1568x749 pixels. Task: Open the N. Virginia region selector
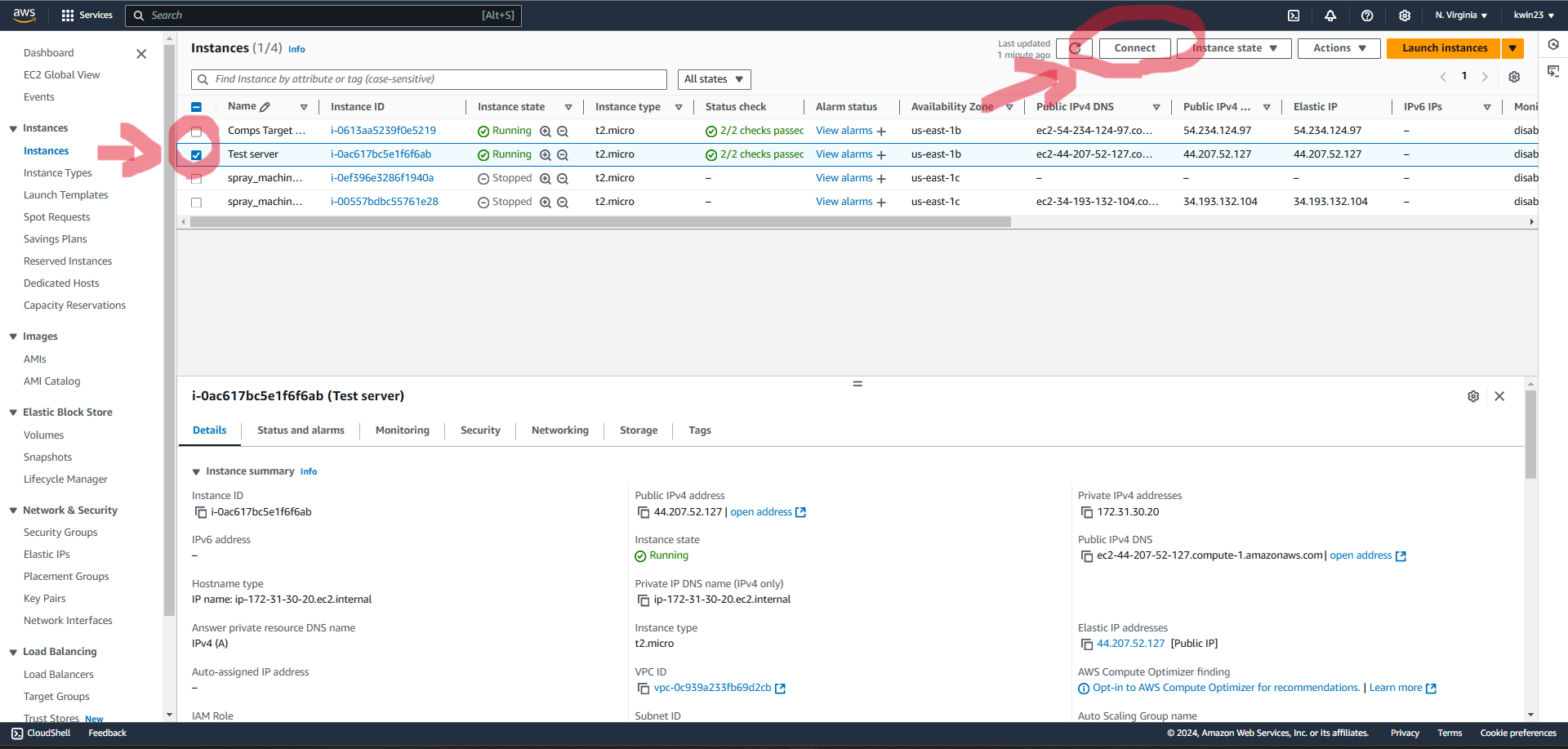pyautogui.click(x=1461, y=16)
